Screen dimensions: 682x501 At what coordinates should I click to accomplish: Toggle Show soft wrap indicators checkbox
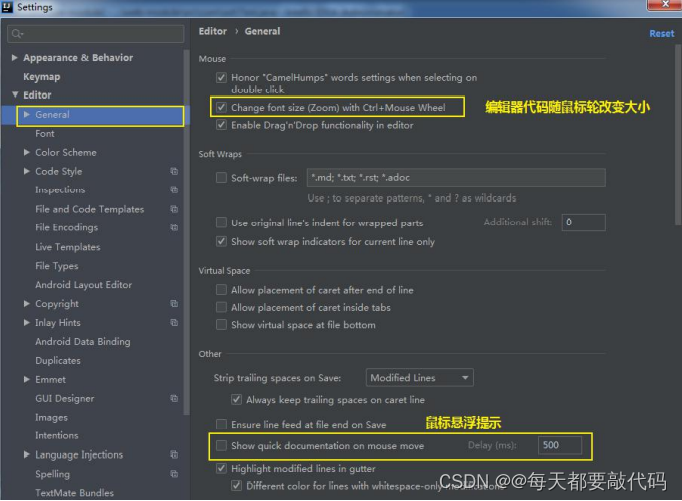221,241
